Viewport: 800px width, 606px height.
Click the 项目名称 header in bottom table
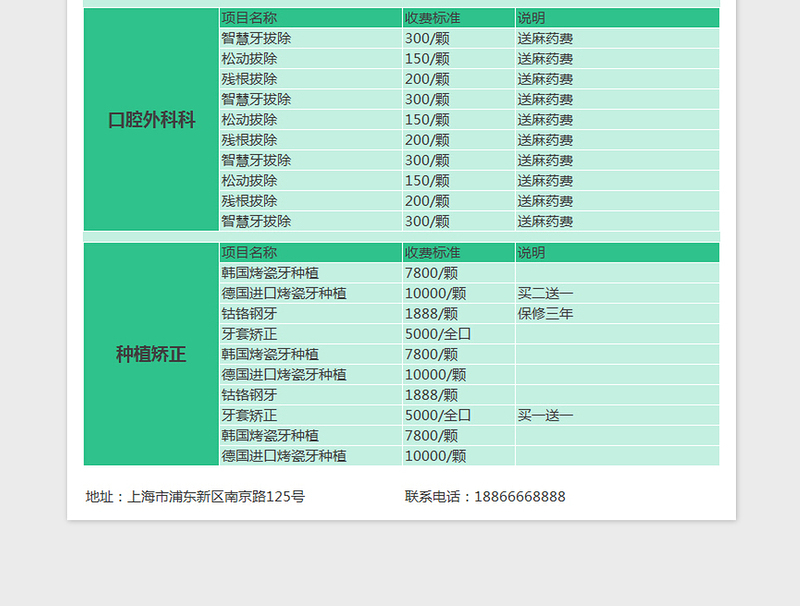[x=250, y=252]
